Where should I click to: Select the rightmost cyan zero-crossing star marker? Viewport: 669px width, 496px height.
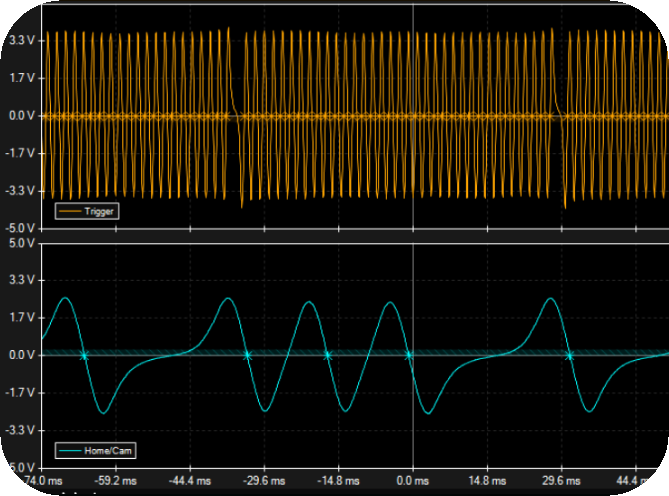[x=569, y=355]
